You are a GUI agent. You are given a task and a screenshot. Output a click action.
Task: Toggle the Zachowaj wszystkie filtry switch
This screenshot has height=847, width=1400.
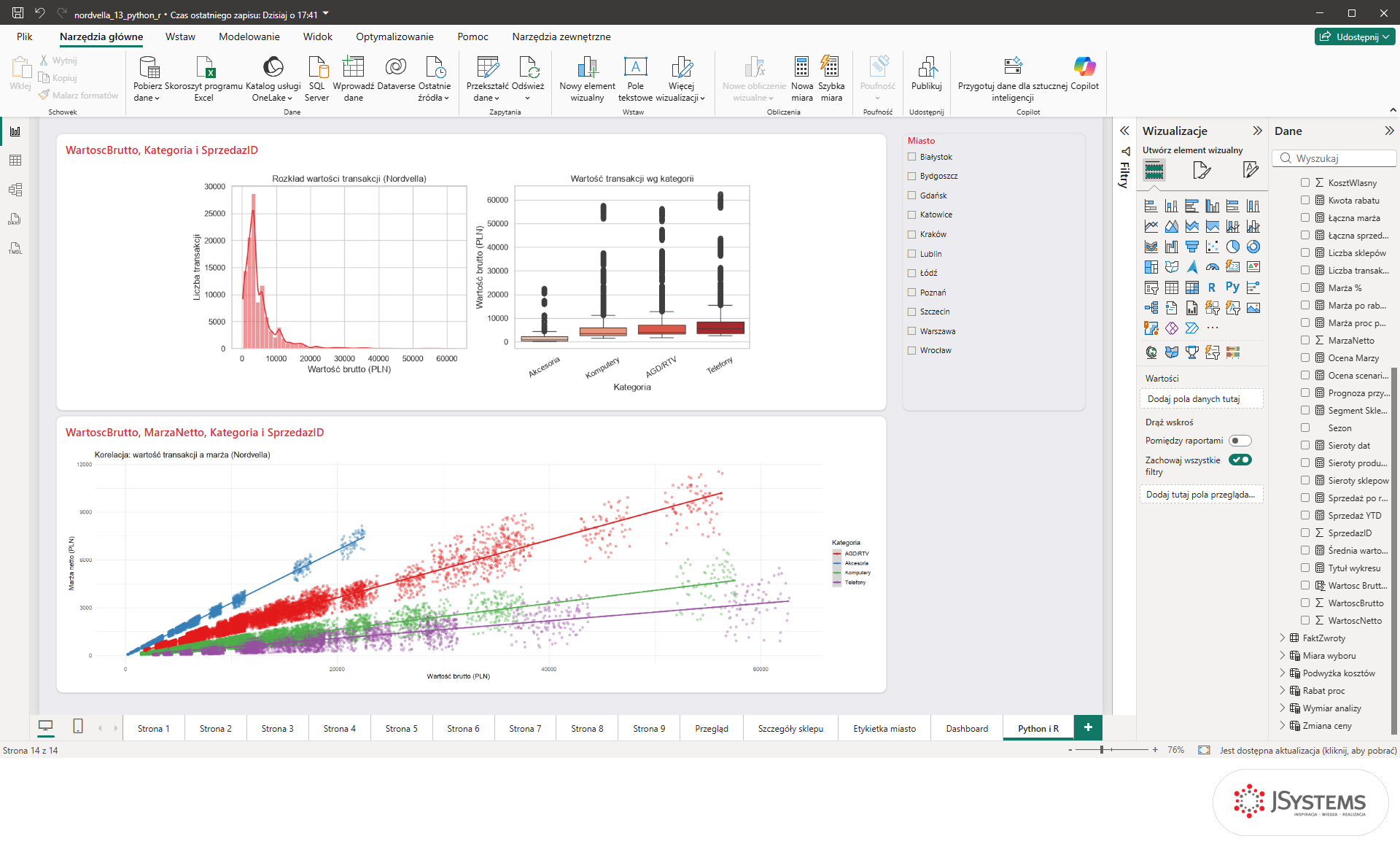tap(1240, 460)
